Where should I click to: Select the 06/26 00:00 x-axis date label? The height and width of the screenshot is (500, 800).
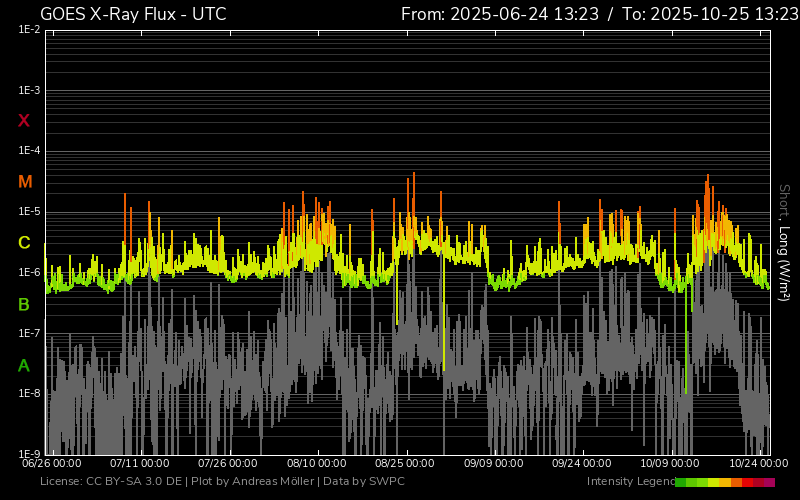52,463
